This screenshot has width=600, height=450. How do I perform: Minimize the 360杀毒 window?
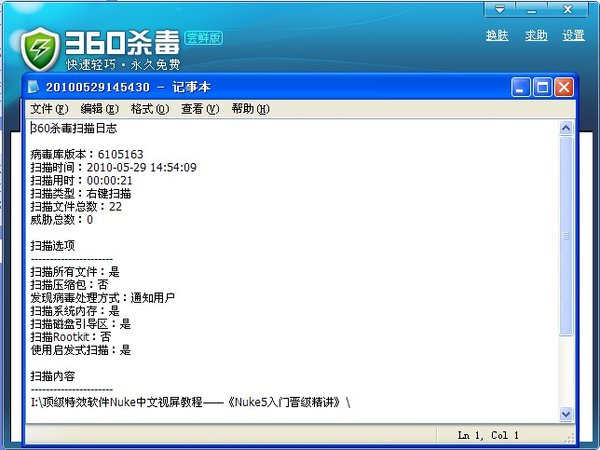531,10
